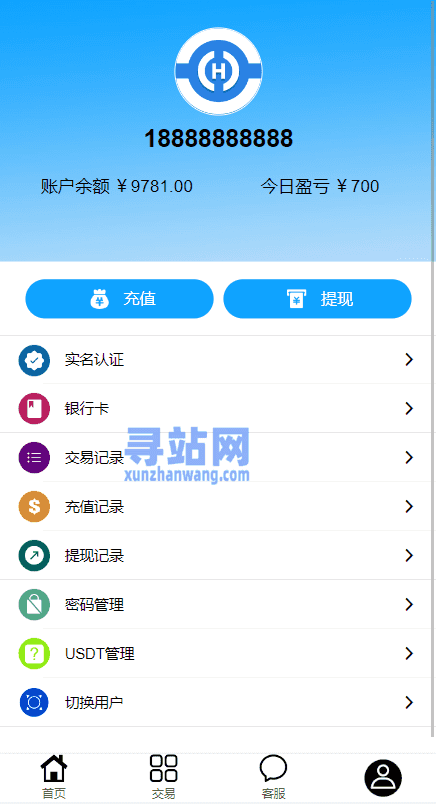Click the pink 银行卡 card icon
The image size is (436, 804).
click(x=34, y=409)
